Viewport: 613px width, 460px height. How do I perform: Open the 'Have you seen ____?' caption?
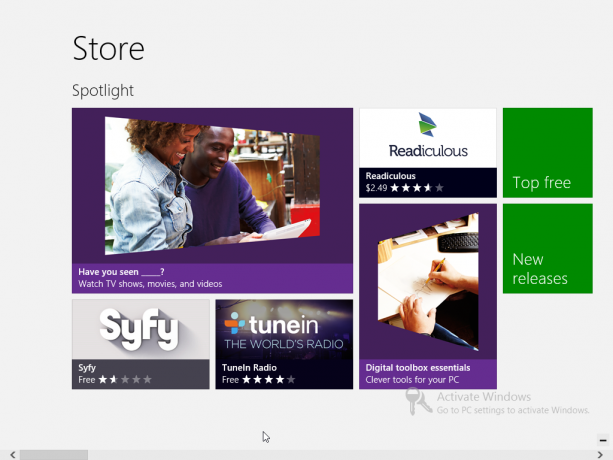121,272
